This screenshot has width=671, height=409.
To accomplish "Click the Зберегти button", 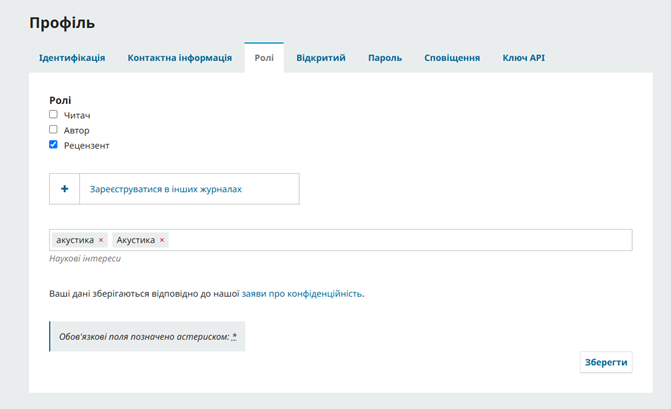I will 606,362.
